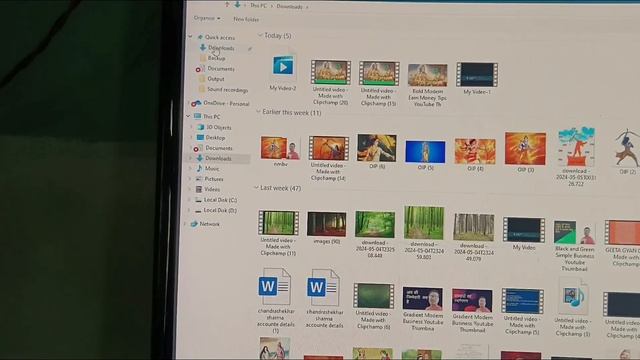This screenshot has height=360, width=640.
Task: Open Videos in navigation pane
Action: [x=211, y=189]
